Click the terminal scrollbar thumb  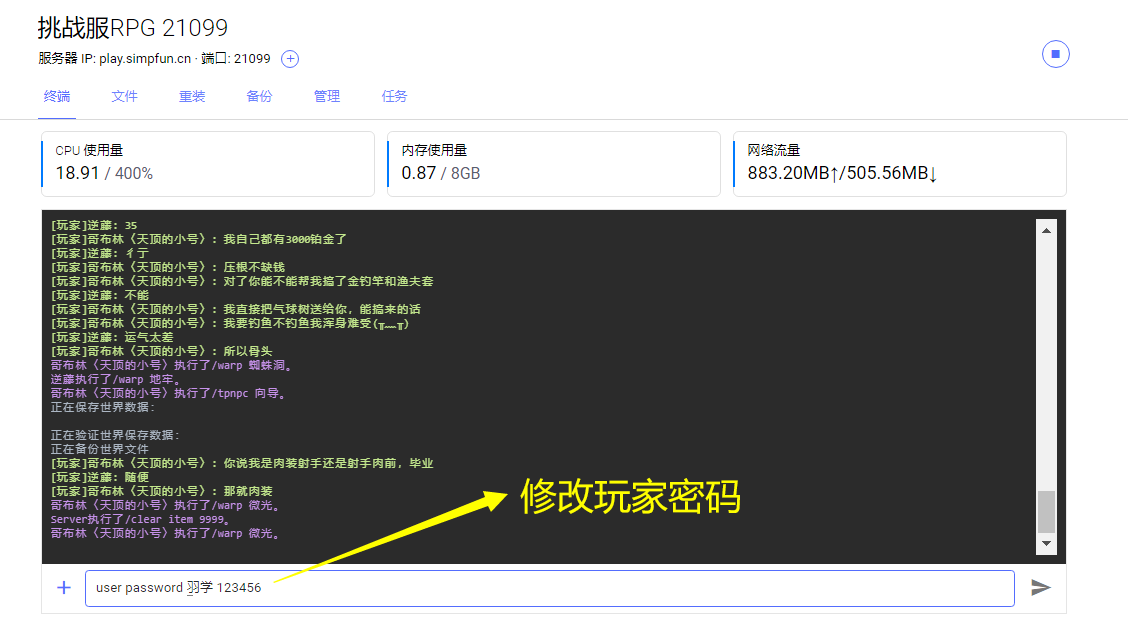coord(1046,511)
